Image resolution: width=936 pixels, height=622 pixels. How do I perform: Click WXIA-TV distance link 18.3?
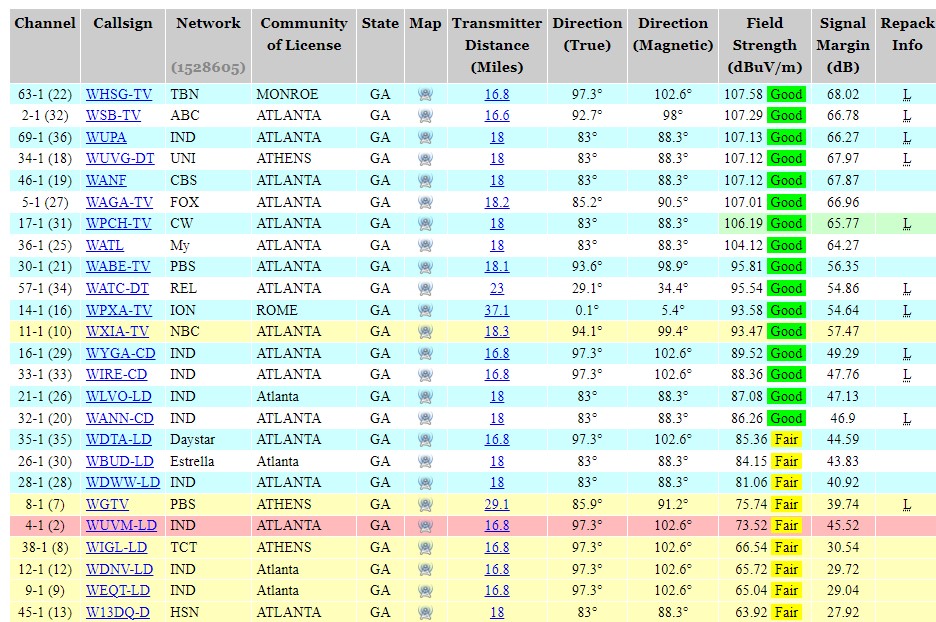pos(497,332)
